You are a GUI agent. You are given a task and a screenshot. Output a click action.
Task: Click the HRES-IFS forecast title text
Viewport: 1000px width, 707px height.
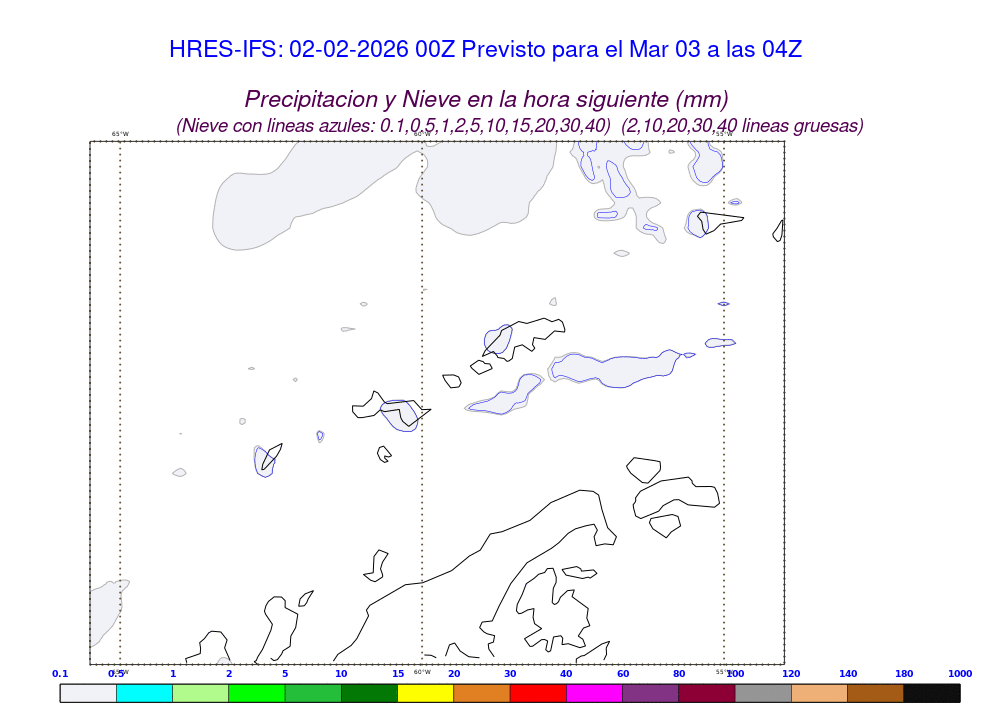485,49
